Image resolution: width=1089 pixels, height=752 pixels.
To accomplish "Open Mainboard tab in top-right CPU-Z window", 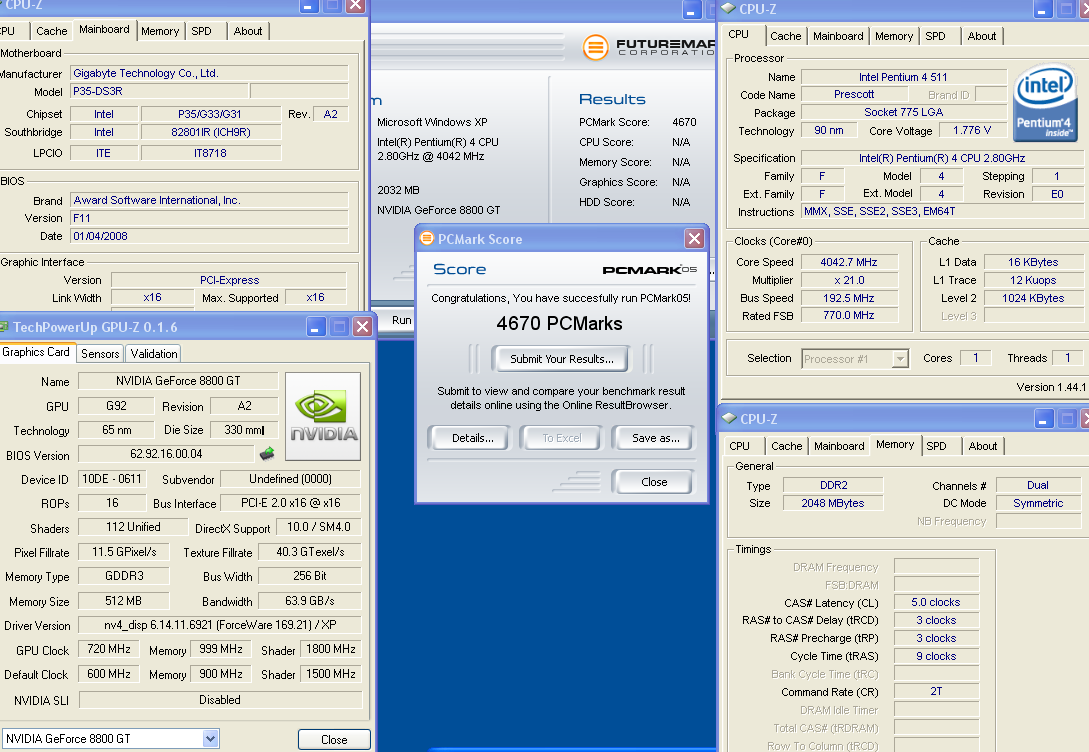I will pos(838,36).
